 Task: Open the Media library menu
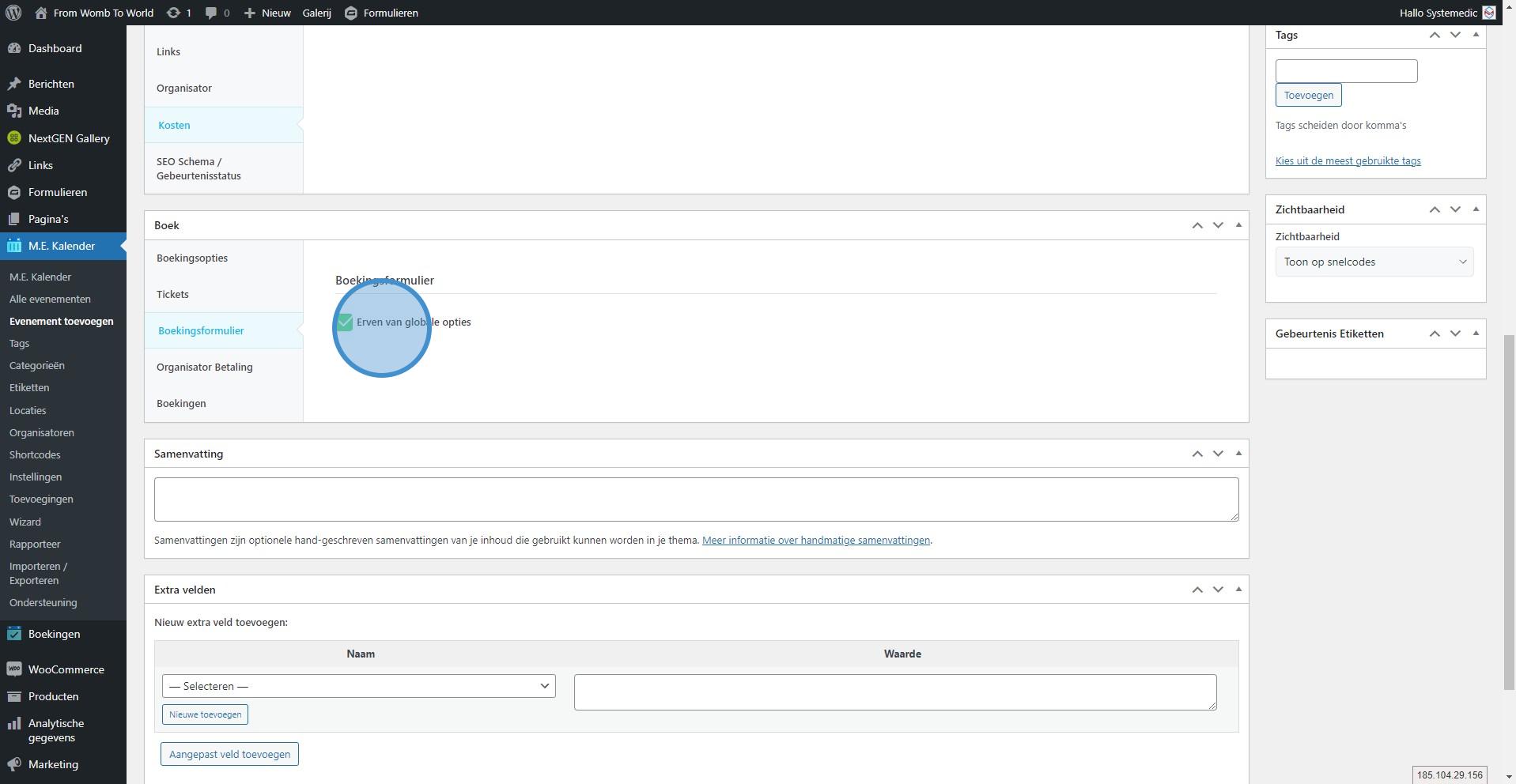(43, 111)
